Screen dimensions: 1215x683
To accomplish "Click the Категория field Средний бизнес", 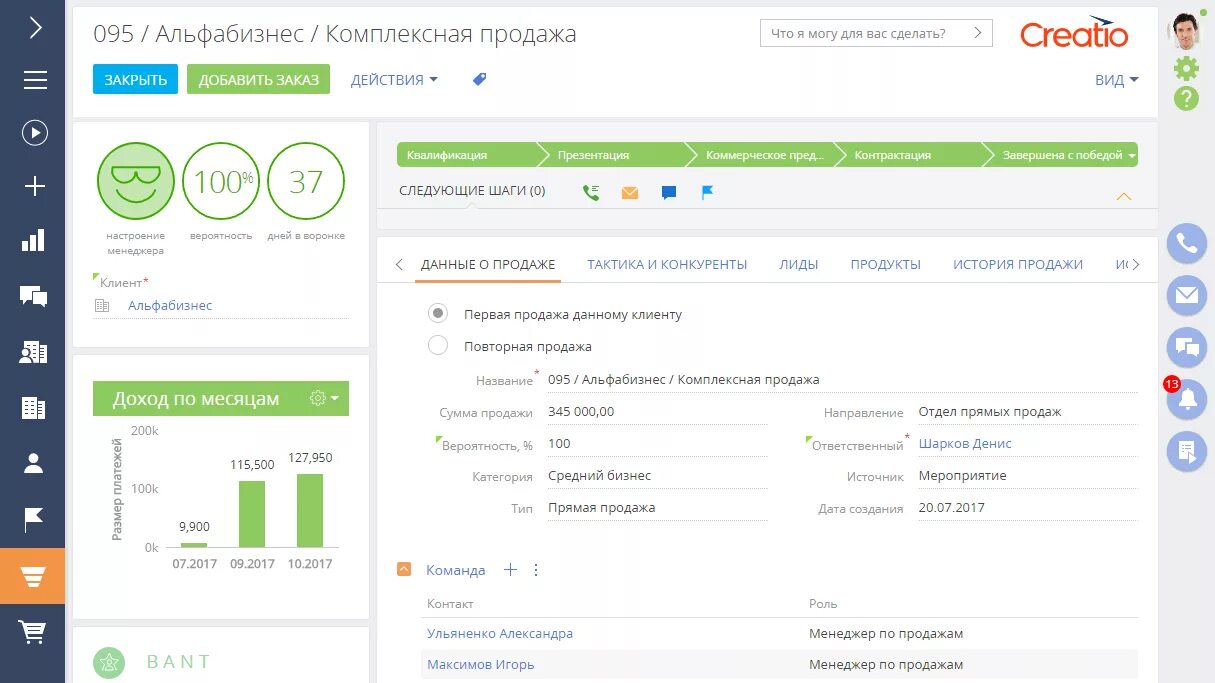I will 657,476.
